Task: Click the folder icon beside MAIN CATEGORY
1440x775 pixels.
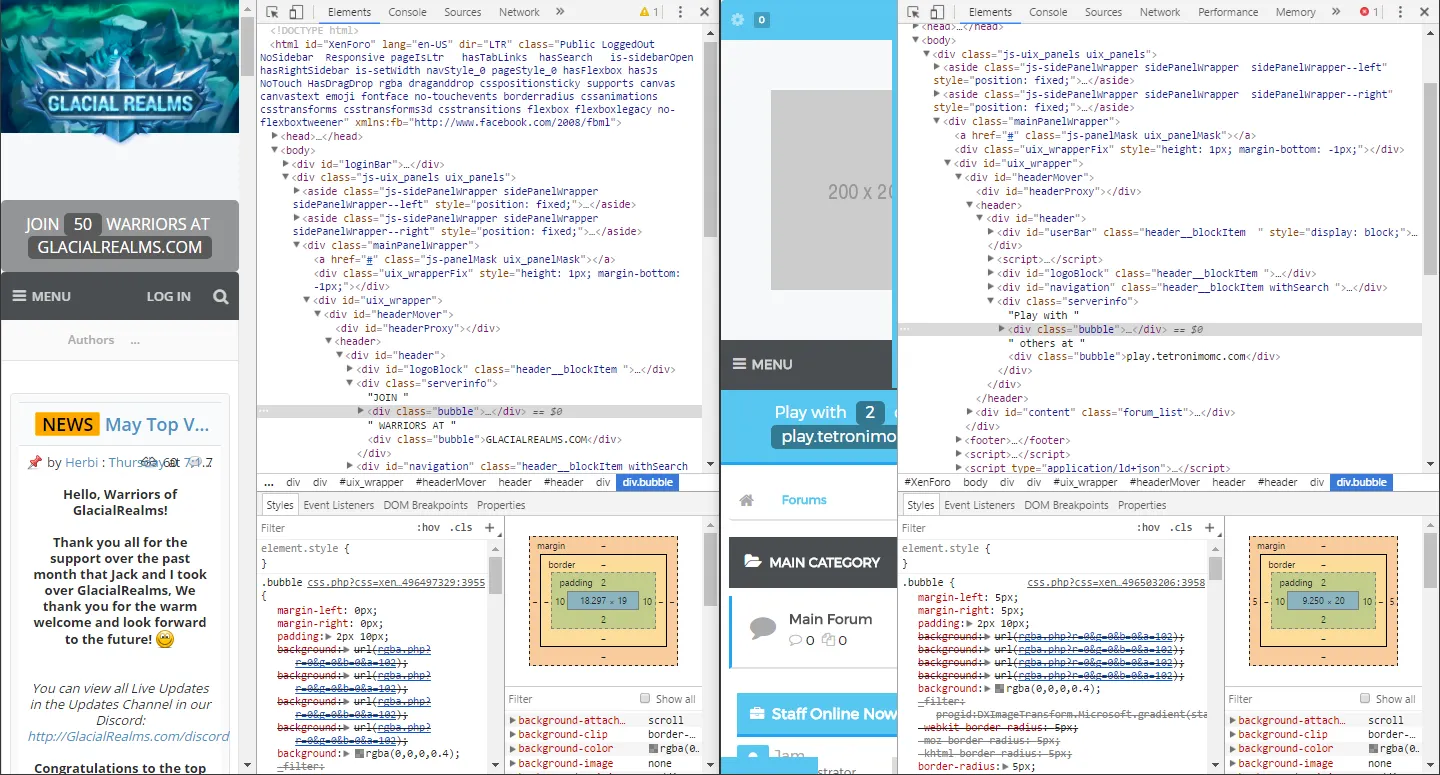Action: click(752, 562)
